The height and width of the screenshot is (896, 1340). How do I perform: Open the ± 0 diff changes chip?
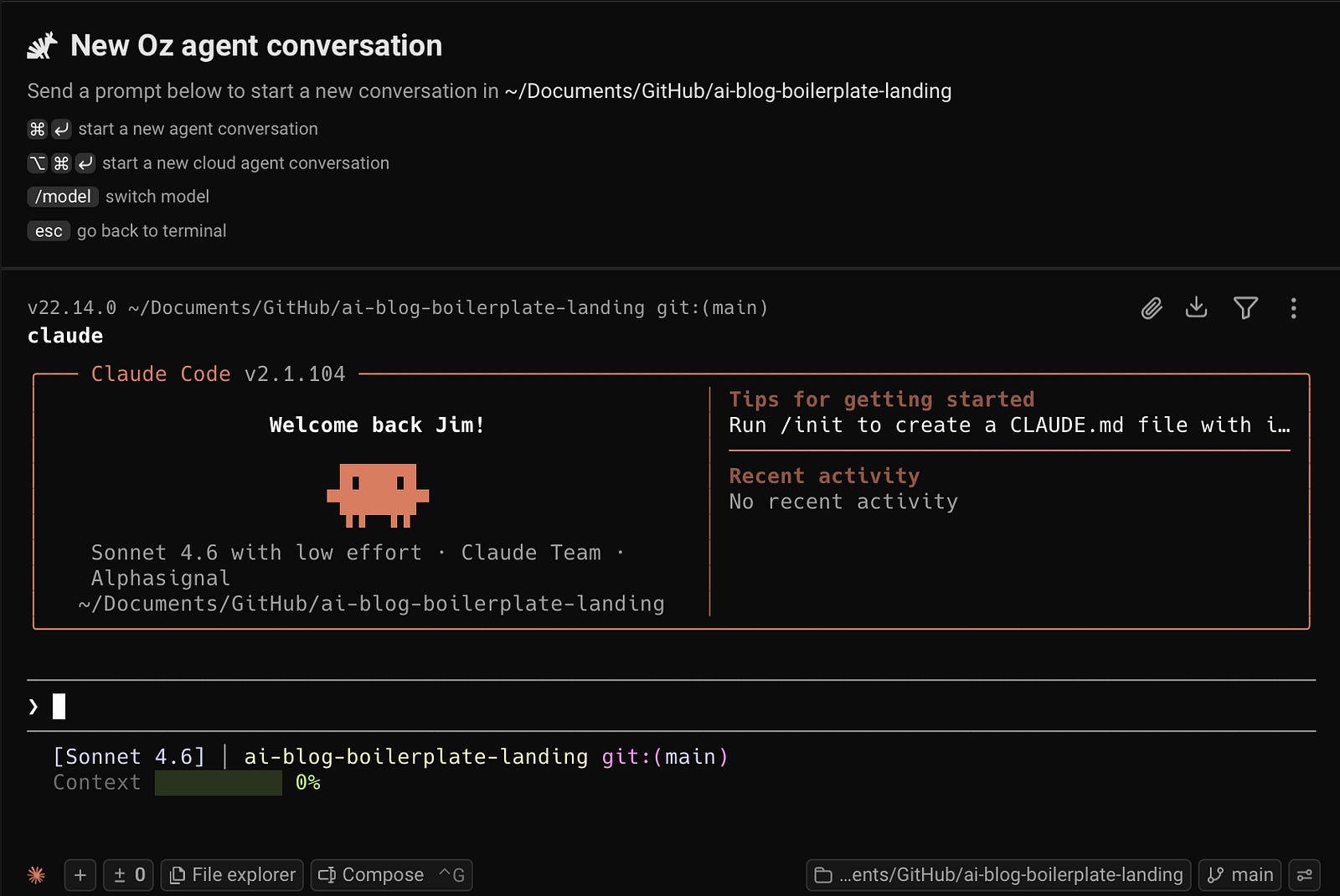pyautogui.click(x=128, y=875)
